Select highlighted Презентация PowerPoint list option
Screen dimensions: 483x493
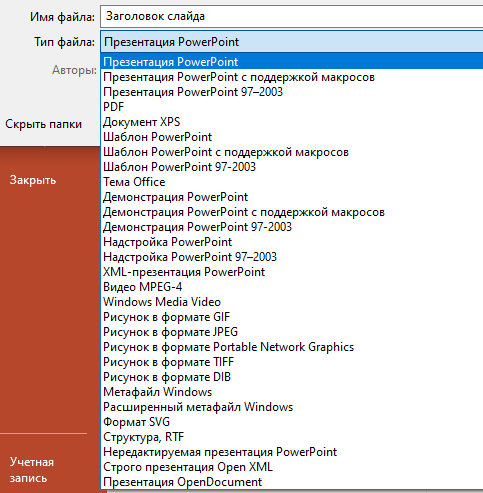(x=292, y=62)
